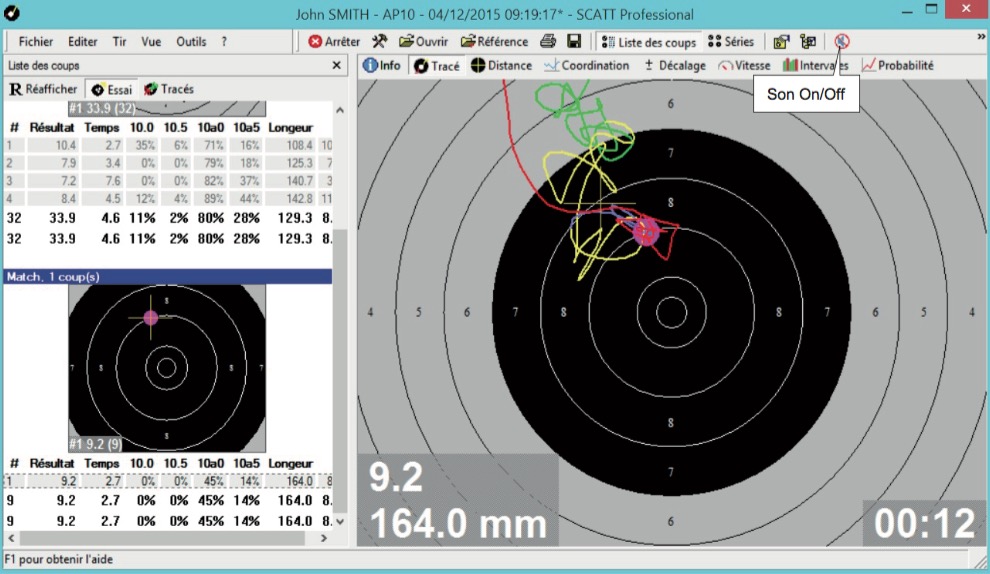Save using the floppy disk icon
The image size is (990, 574).
coord(574,42)
